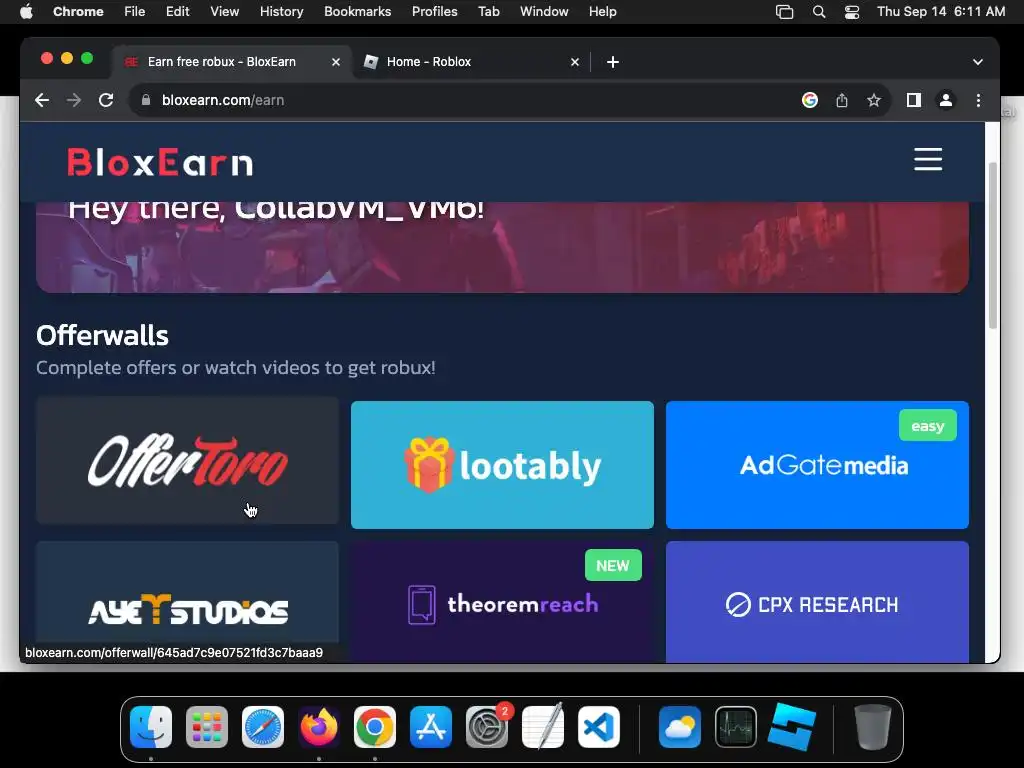Click the Offerwalls heading
Viewport: 1024px width, 768px height.
pyautogui.click(x=103, y=335)
